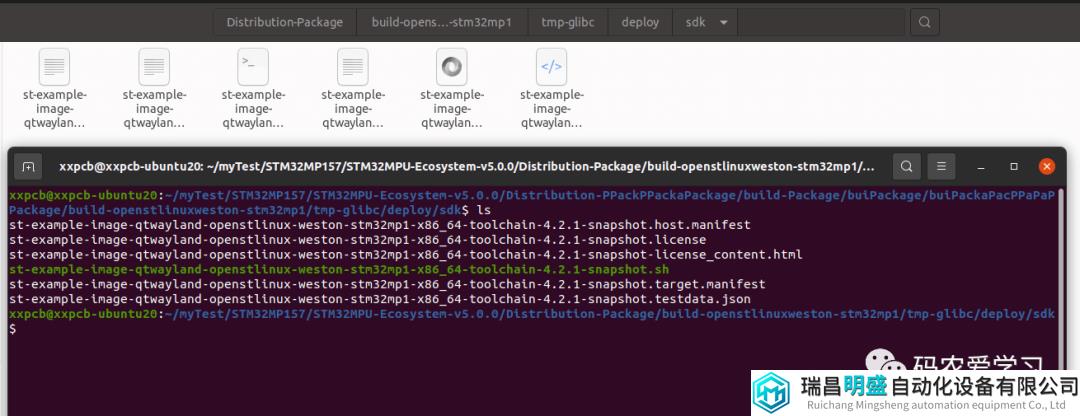
Task: Click the green snapshot.sh line
Action: tap(339, 269)
